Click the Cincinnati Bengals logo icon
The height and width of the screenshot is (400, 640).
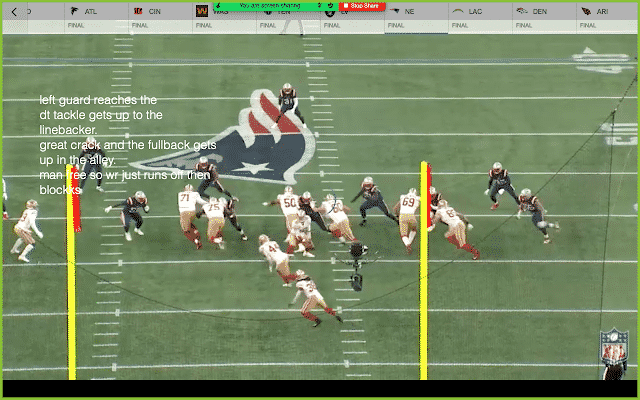(137, 11)
